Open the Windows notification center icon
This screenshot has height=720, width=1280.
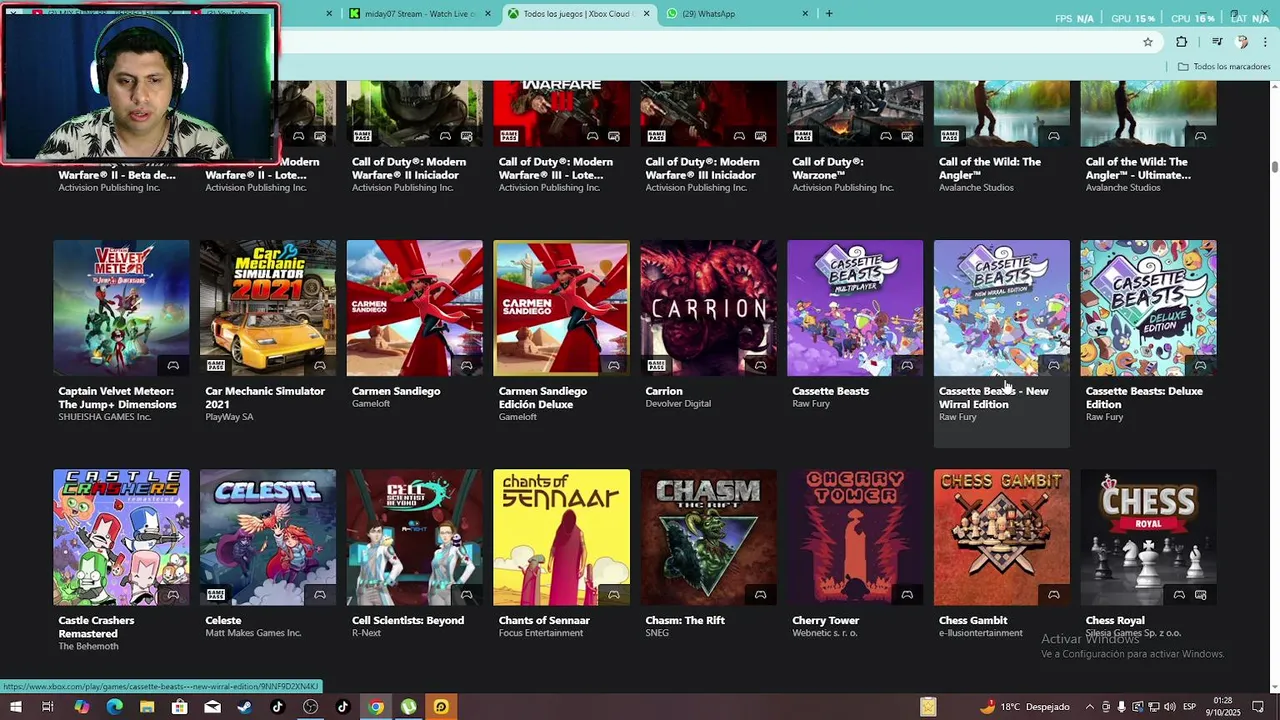point(1258,707)
